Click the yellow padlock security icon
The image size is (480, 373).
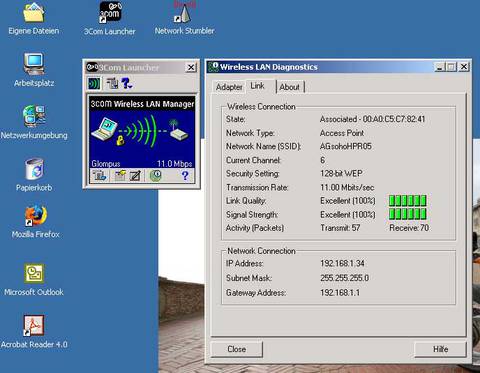pos(120,140)
